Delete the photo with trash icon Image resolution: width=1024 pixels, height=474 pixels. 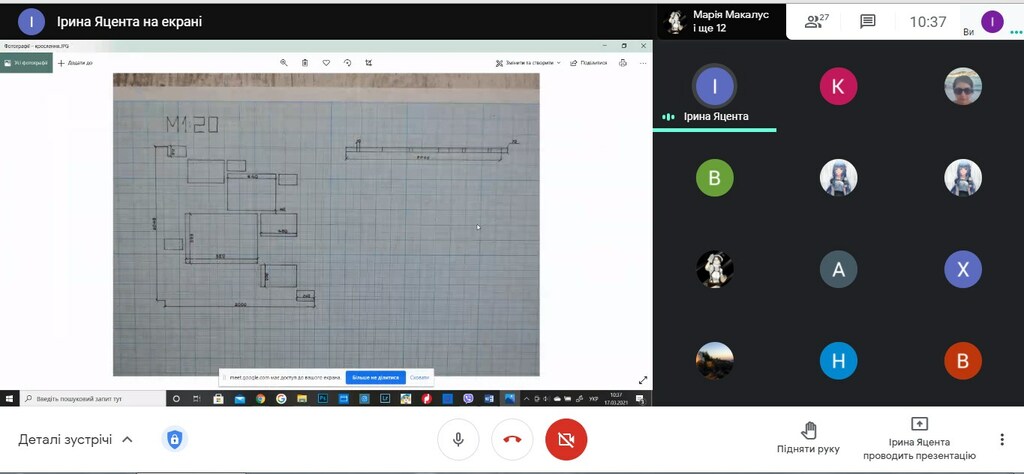[x=305, y=62]
